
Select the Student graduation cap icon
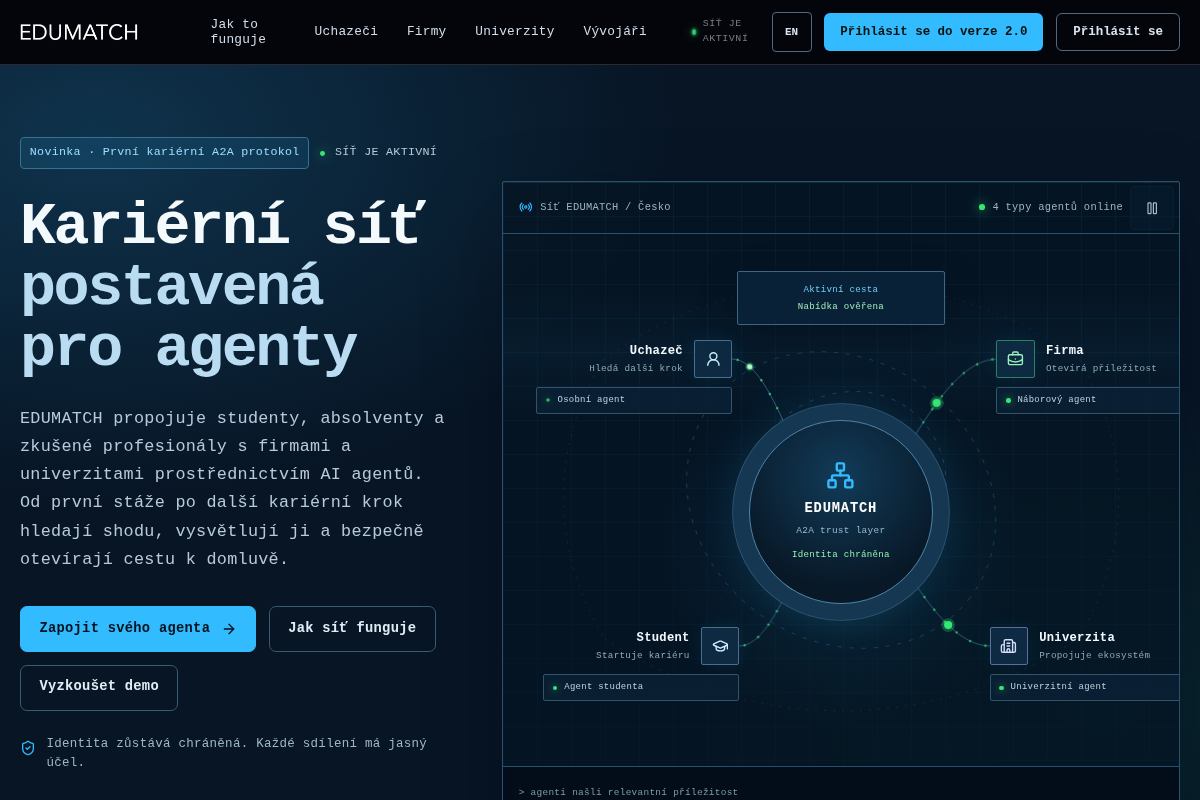(x=720, y=646)
